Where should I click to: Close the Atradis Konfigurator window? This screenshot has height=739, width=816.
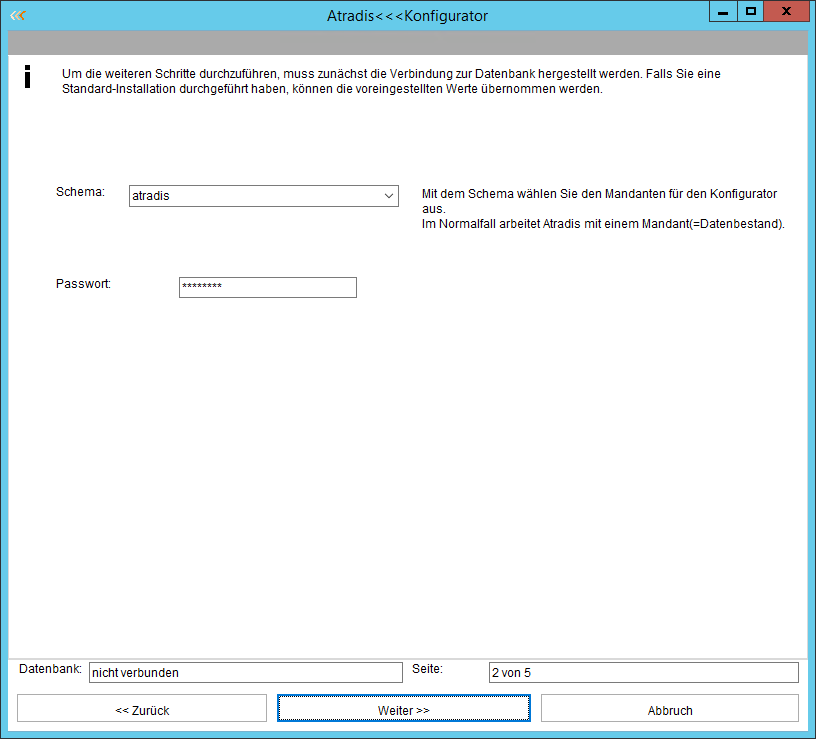(786, 11)
